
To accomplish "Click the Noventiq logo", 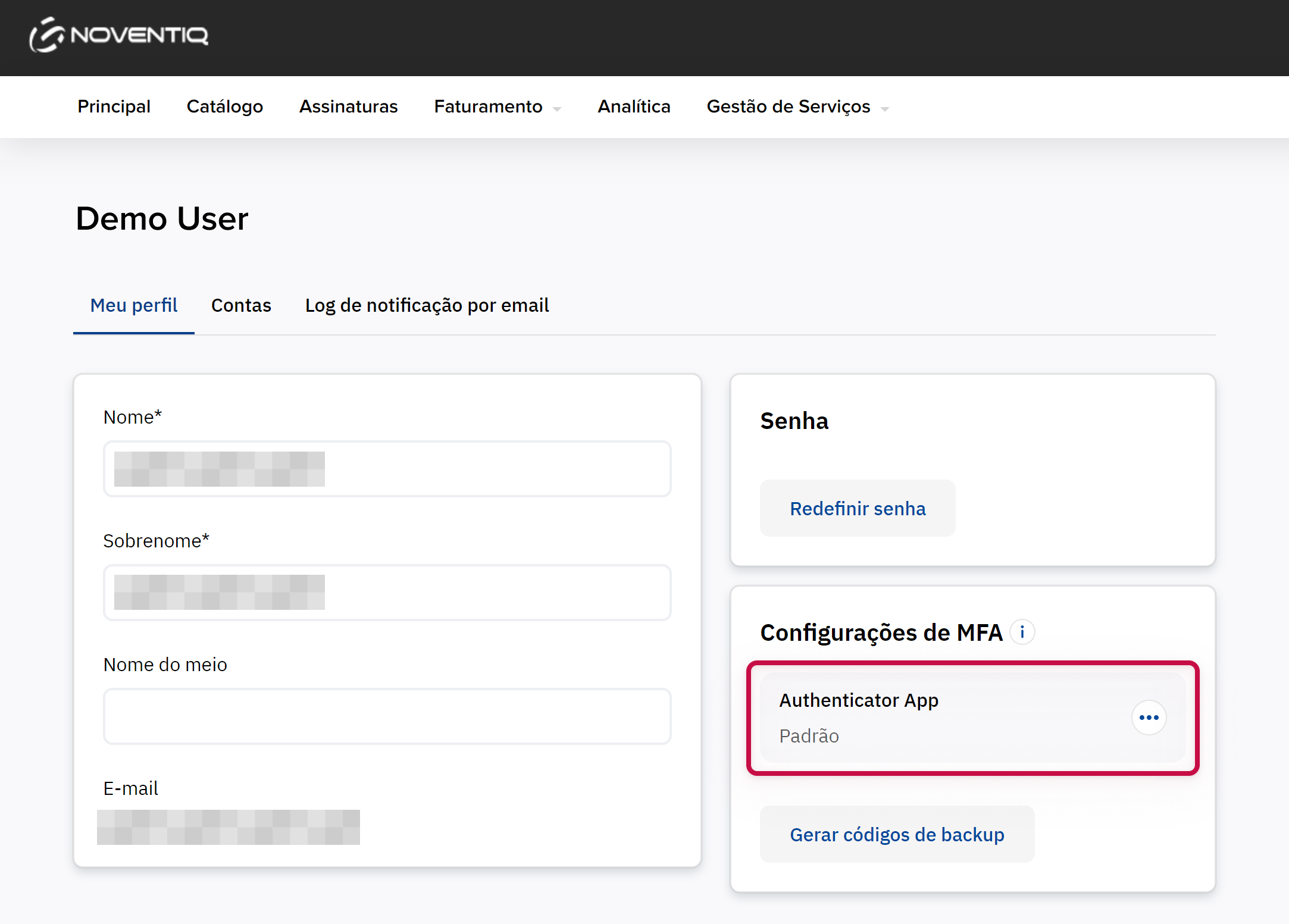I will pos(119,36).
